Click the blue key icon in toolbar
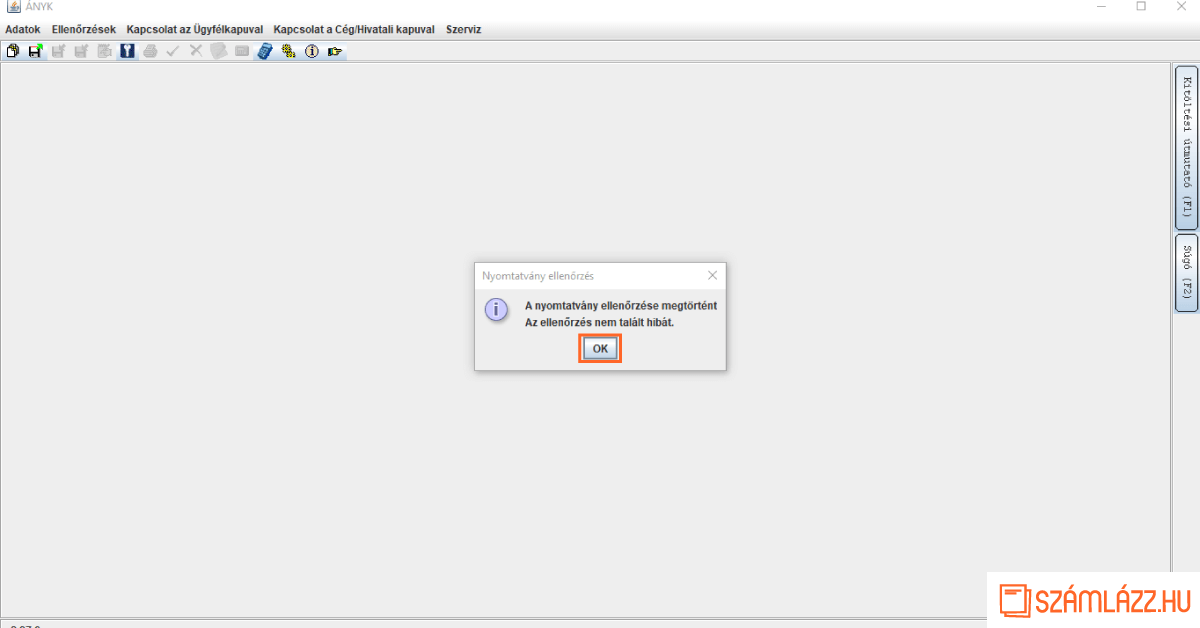The width and height of the screenshot is (1200, 628). coord(127,51)
